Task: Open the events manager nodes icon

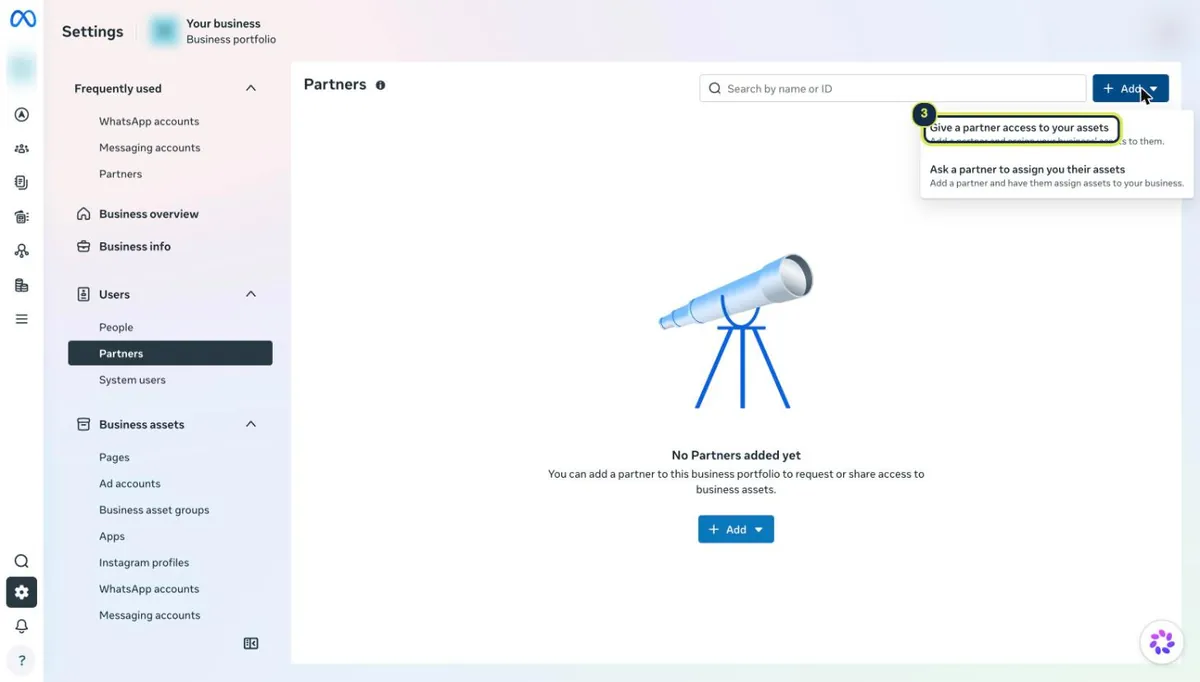Action: click(x=22, y=251)
